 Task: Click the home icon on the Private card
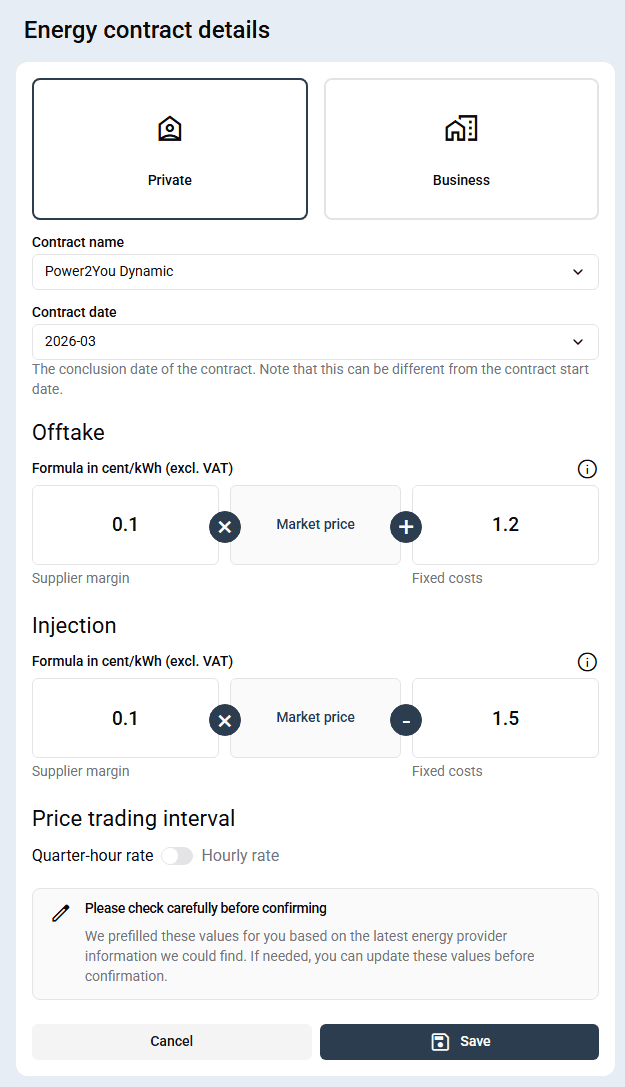tap(169, 128)
